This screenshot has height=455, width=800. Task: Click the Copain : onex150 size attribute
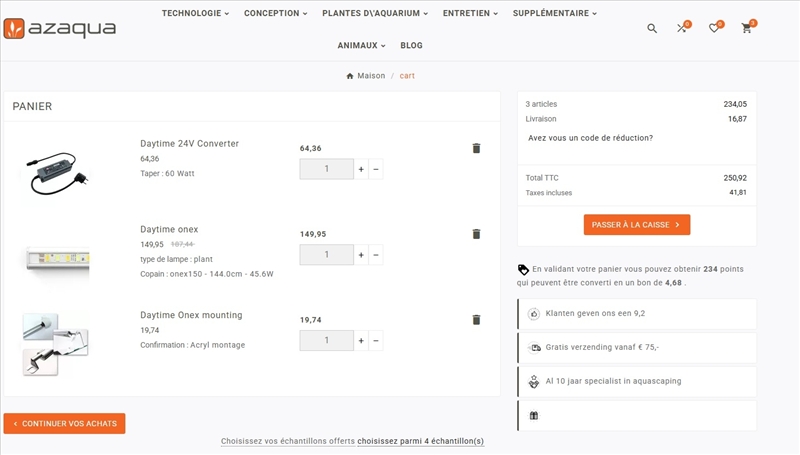[207, 274]
